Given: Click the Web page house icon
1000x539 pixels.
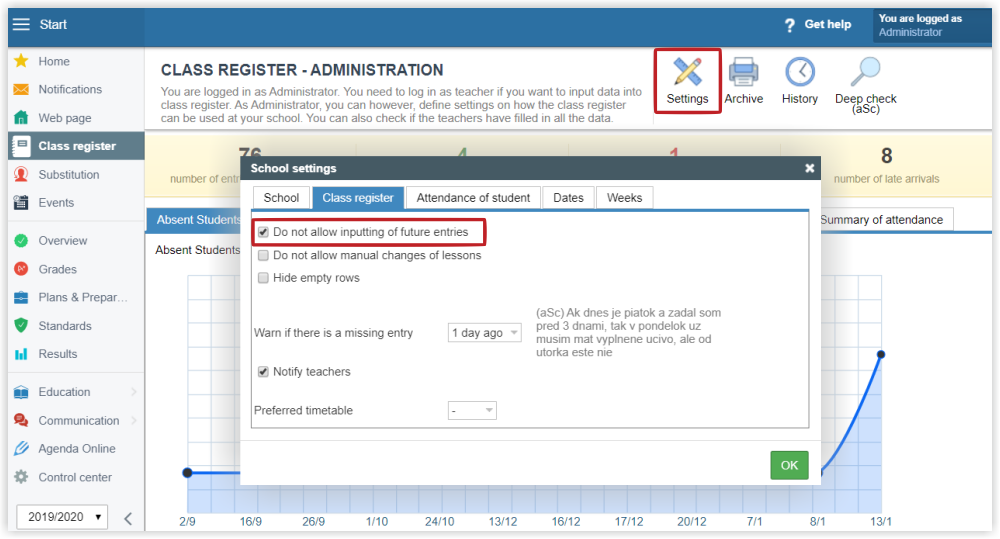Looking at the screenshot, I should tap(21, 117).
